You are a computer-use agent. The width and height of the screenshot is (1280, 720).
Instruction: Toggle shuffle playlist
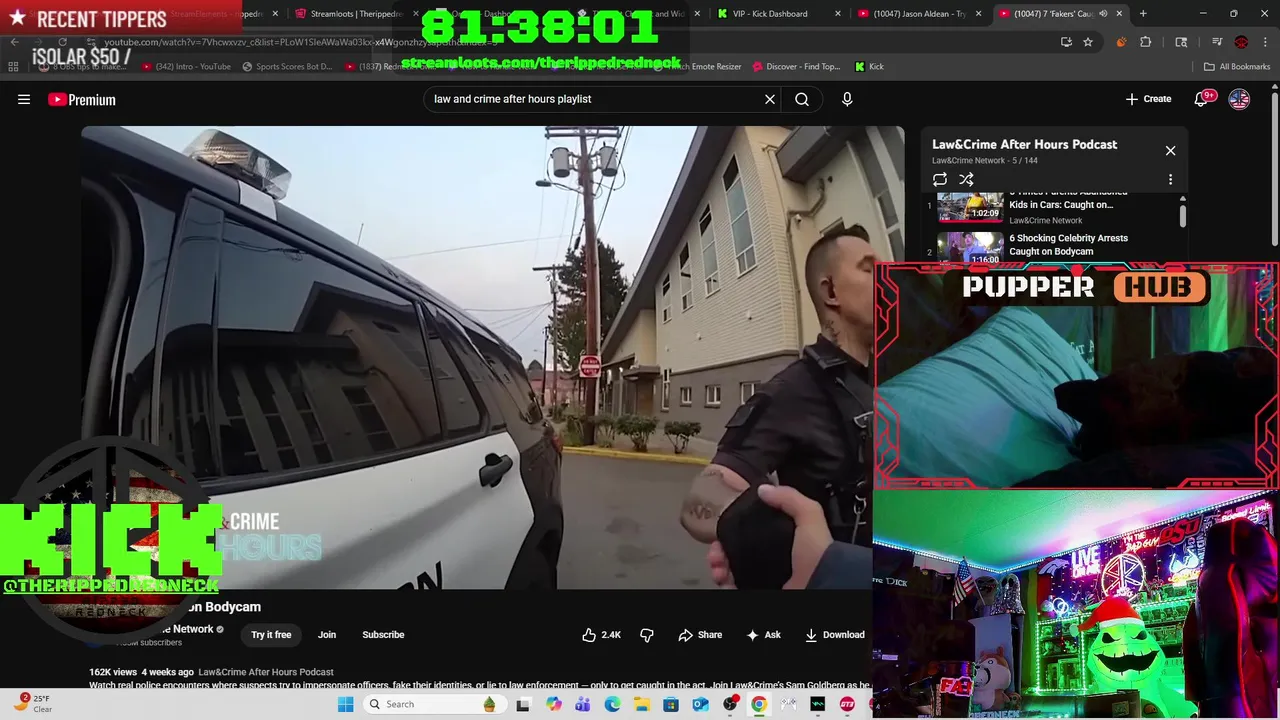[966, 180]
